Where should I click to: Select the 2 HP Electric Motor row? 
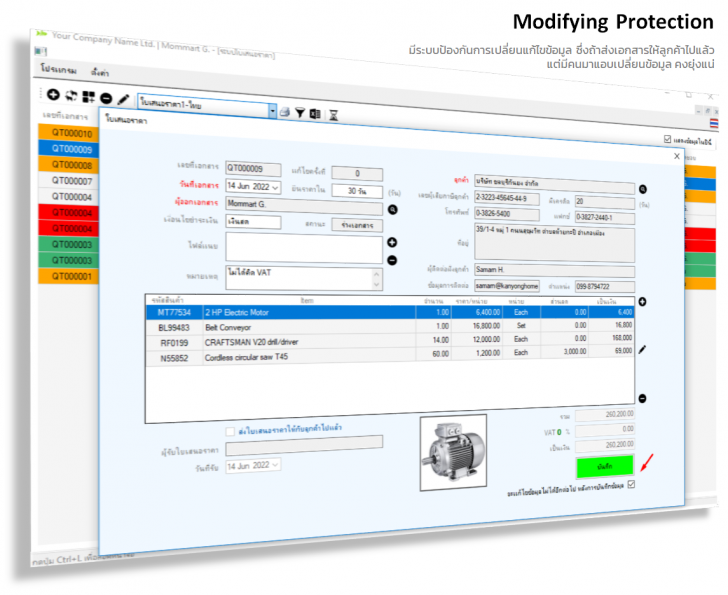390,312
